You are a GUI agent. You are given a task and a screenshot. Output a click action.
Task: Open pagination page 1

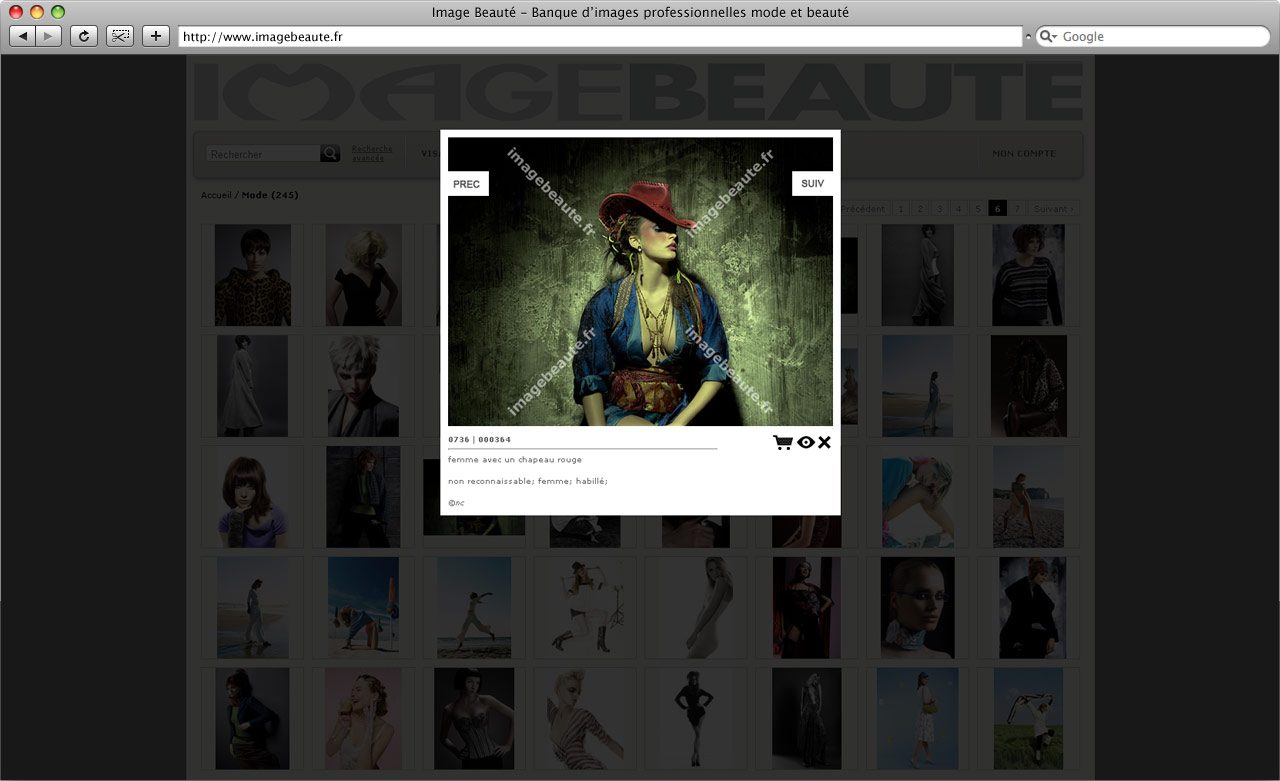pos(901,209)
